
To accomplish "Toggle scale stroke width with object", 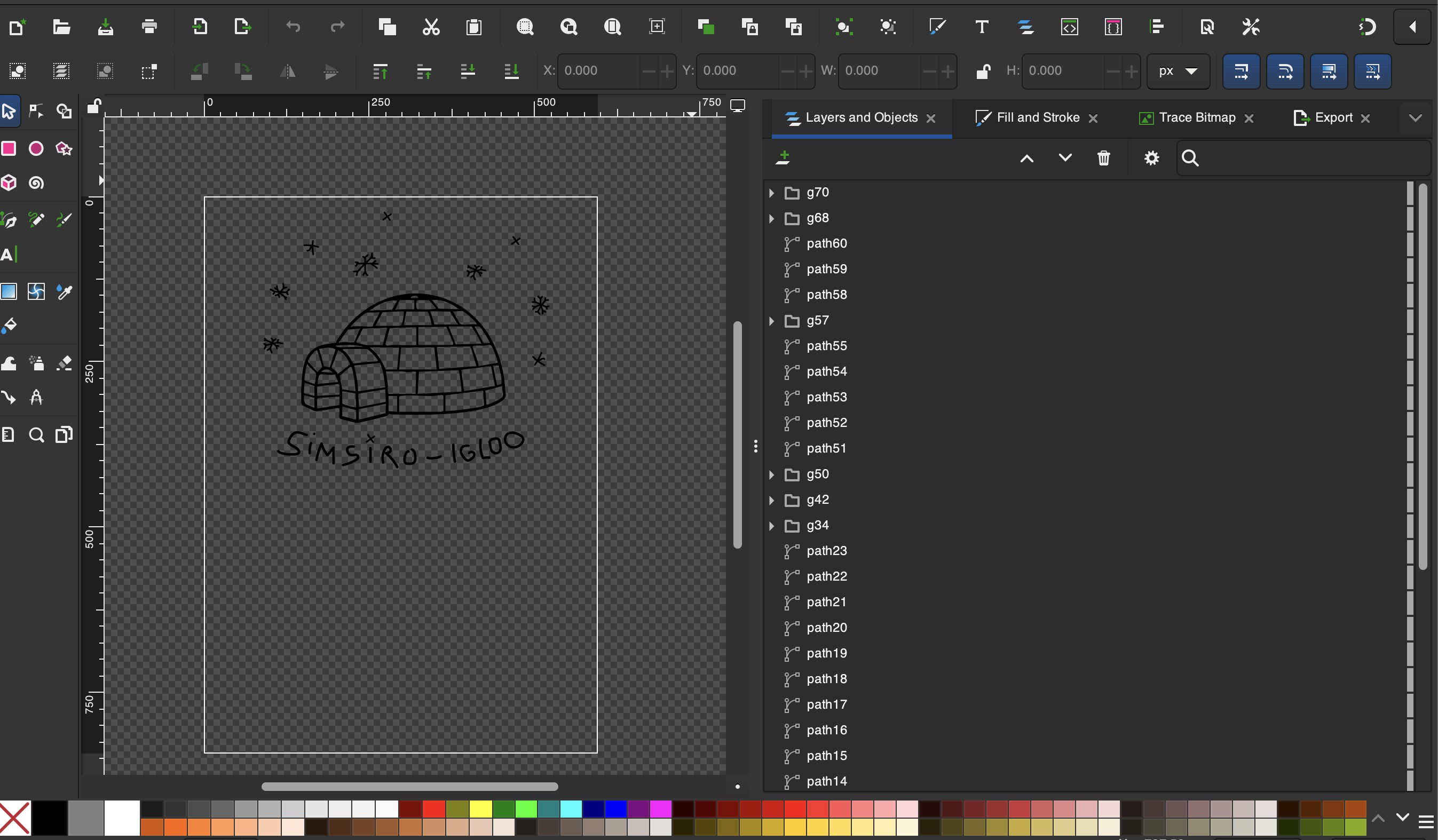I will [1241, 72].
